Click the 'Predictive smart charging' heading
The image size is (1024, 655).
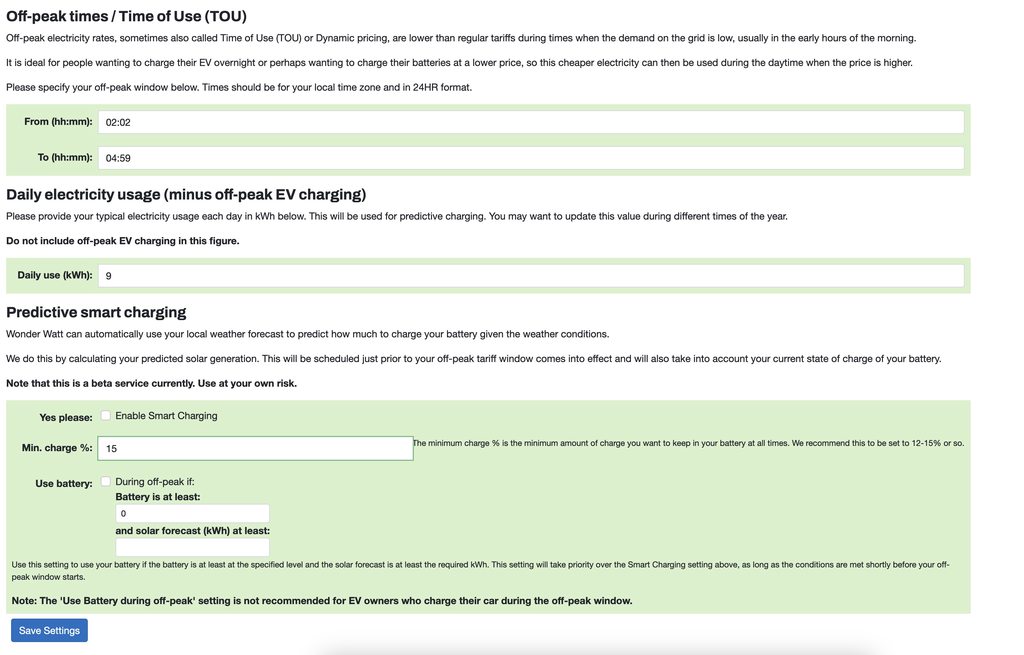[96, 312]
